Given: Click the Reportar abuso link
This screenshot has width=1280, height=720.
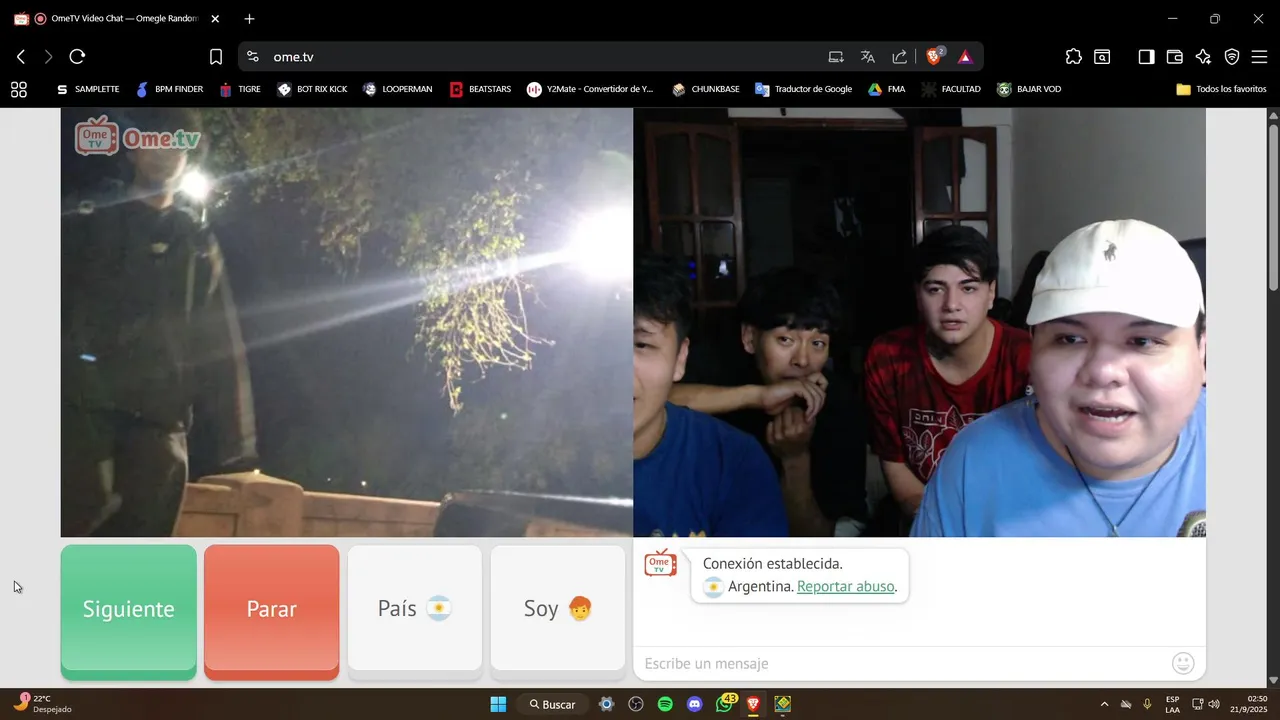Looking at the screenshot, I should 846,586.
